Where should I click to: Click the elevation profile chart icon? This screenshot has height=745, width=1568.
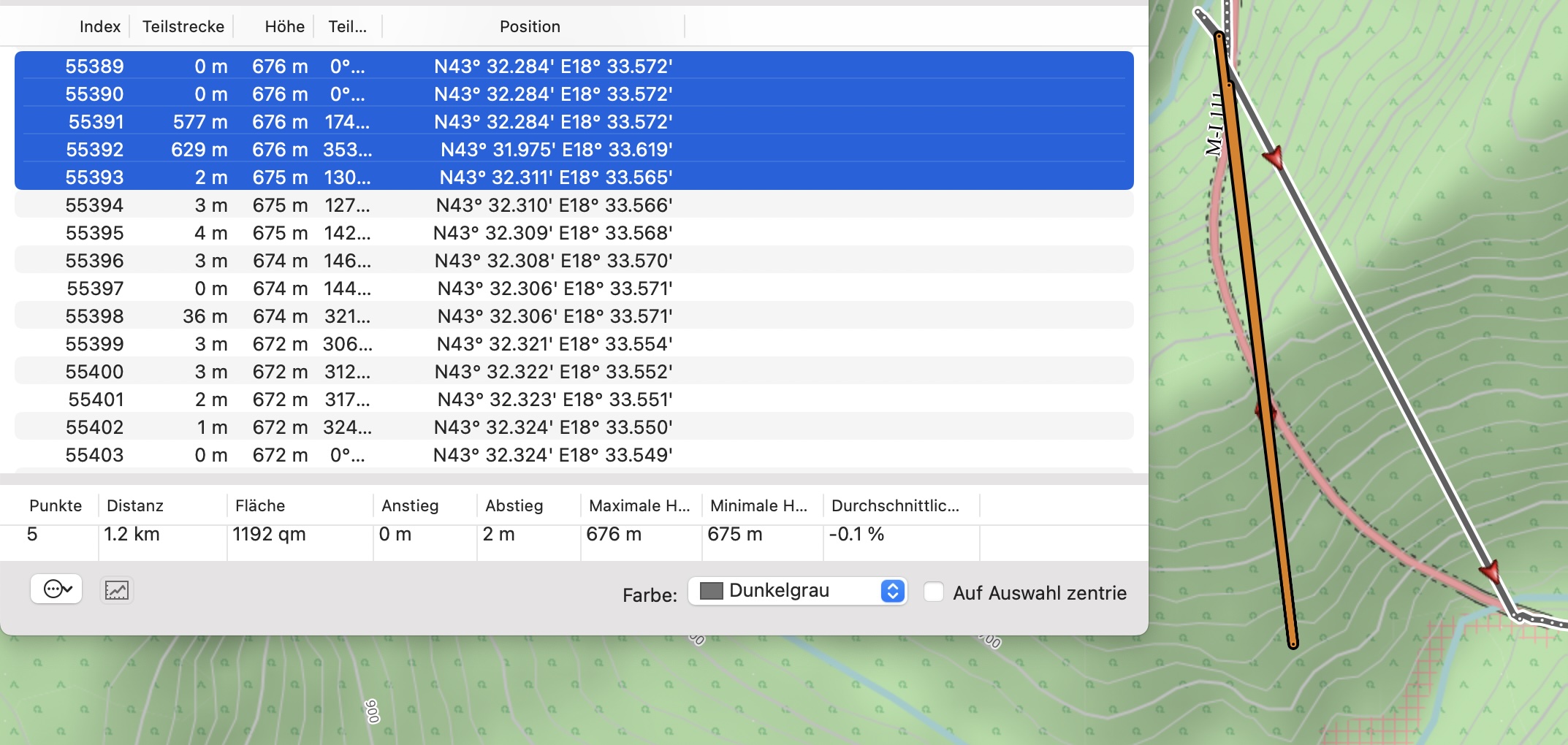[x=117, y=590]
